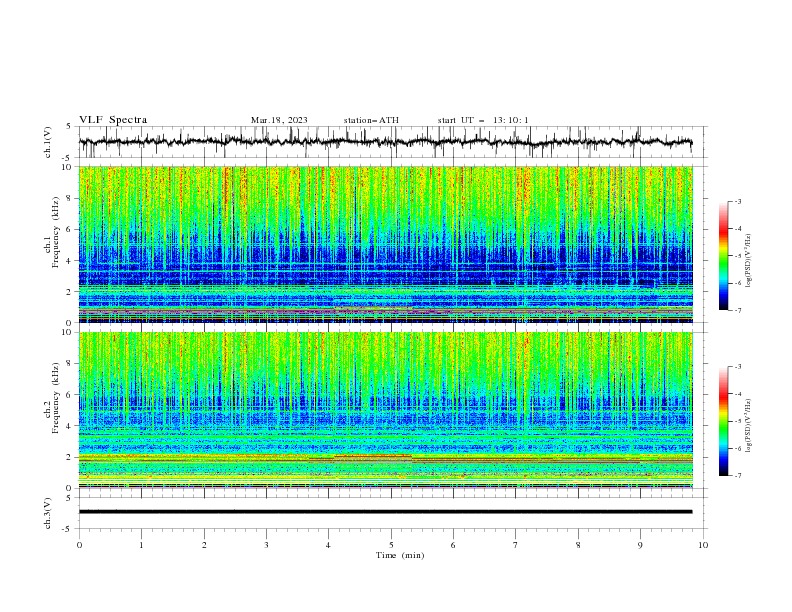This screenshot has width=792, height=612.
Task: Click the "ch.1(V)" waveform axis label
Action: [x=48, y=142]
